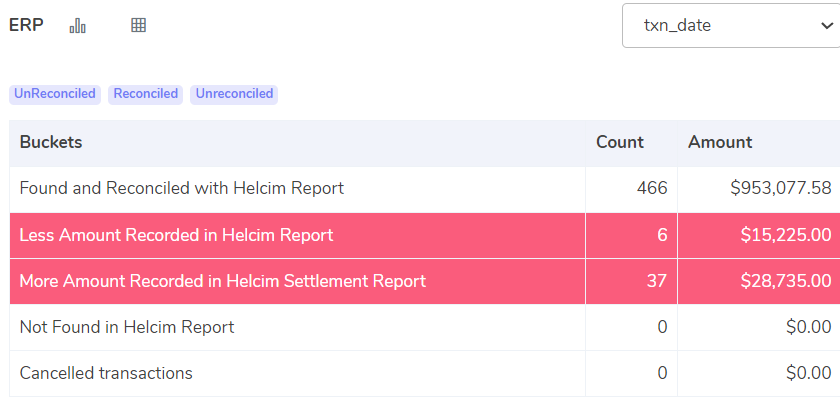Click the $953,077.58 amount cell

(759, 189)
